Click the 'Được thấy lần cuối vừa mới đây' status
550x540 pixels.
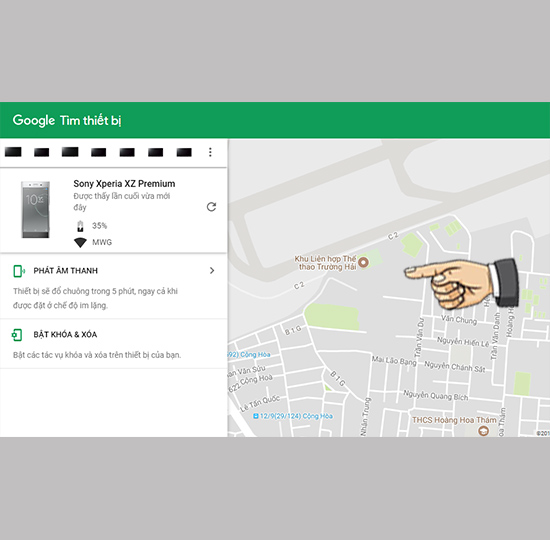pos(122,202)
